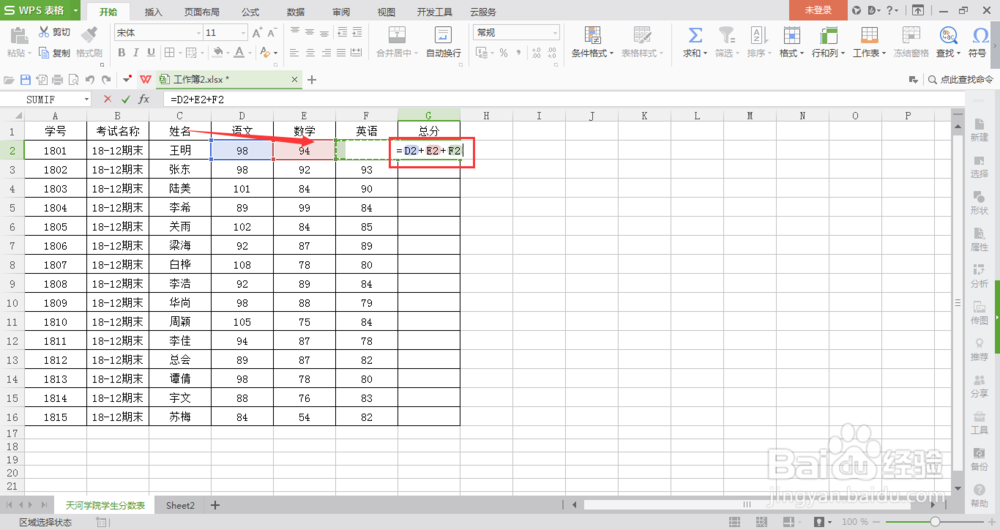Toggle Underline formatting
The image size is (1000, 530).
click(151, 53)
